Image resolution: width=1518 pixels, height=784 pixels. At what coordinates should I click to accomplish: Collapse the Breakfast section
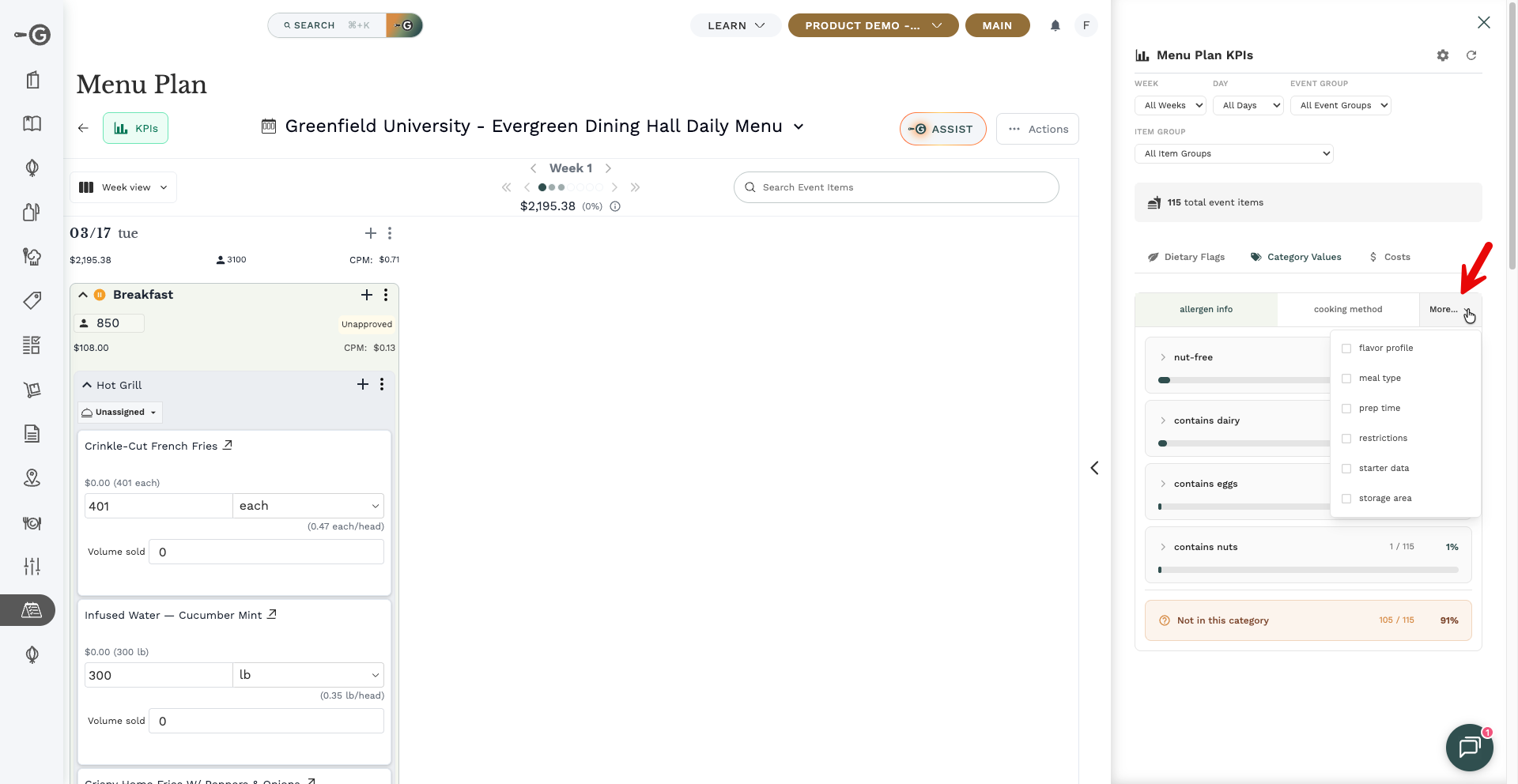coord(83,295)
